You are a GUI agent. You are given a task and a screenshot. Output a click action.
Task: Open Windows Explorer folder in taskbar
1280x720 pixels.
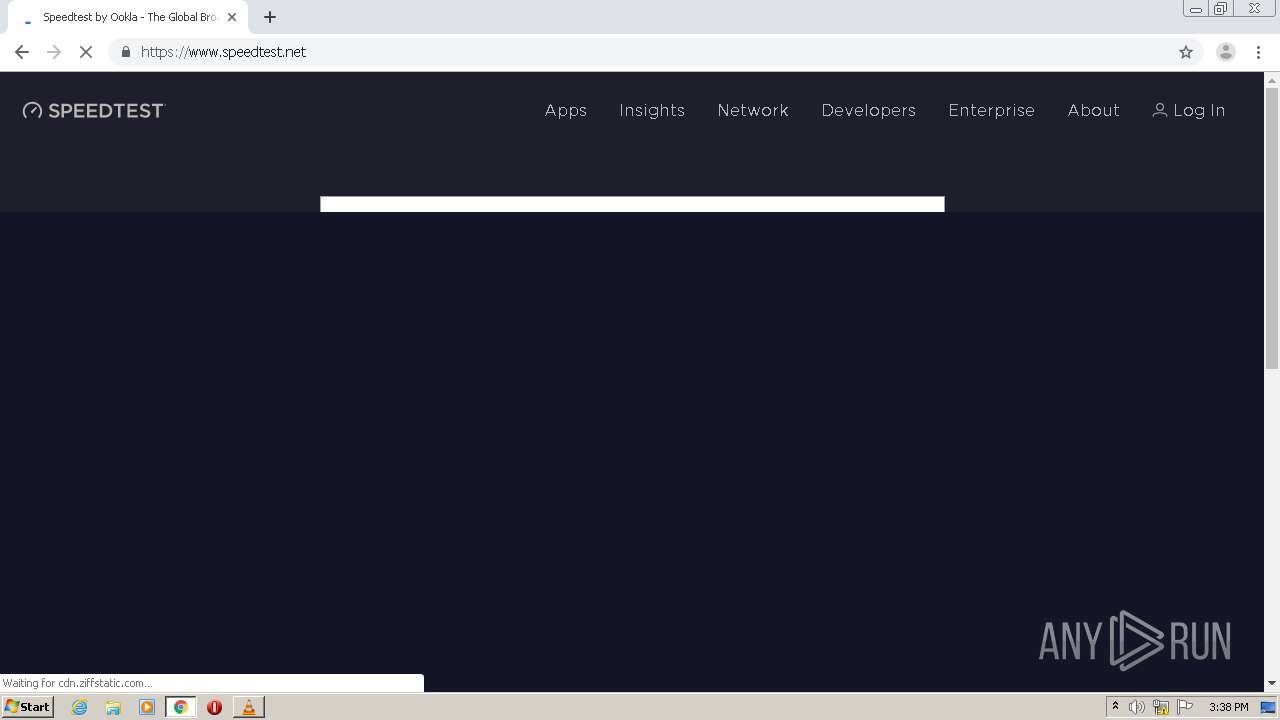click(x=113, y=707)
